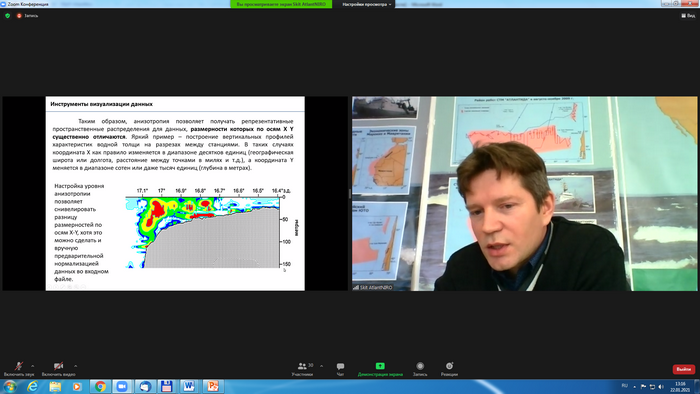
Task: Open the Чат chat panel
Action: (340, 369)
